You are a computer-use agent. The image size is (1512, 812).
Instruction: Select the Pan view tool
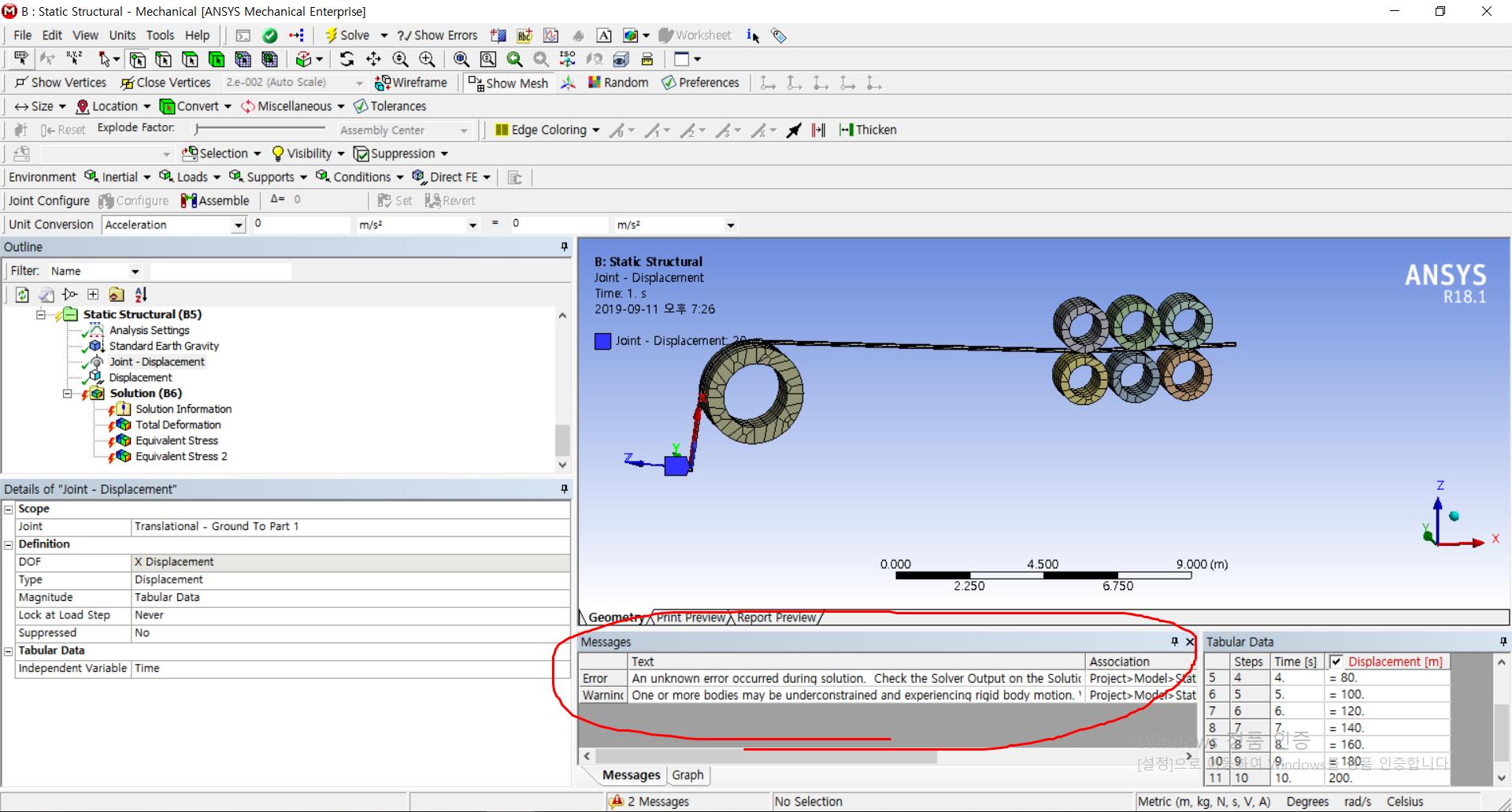point(373,59)
